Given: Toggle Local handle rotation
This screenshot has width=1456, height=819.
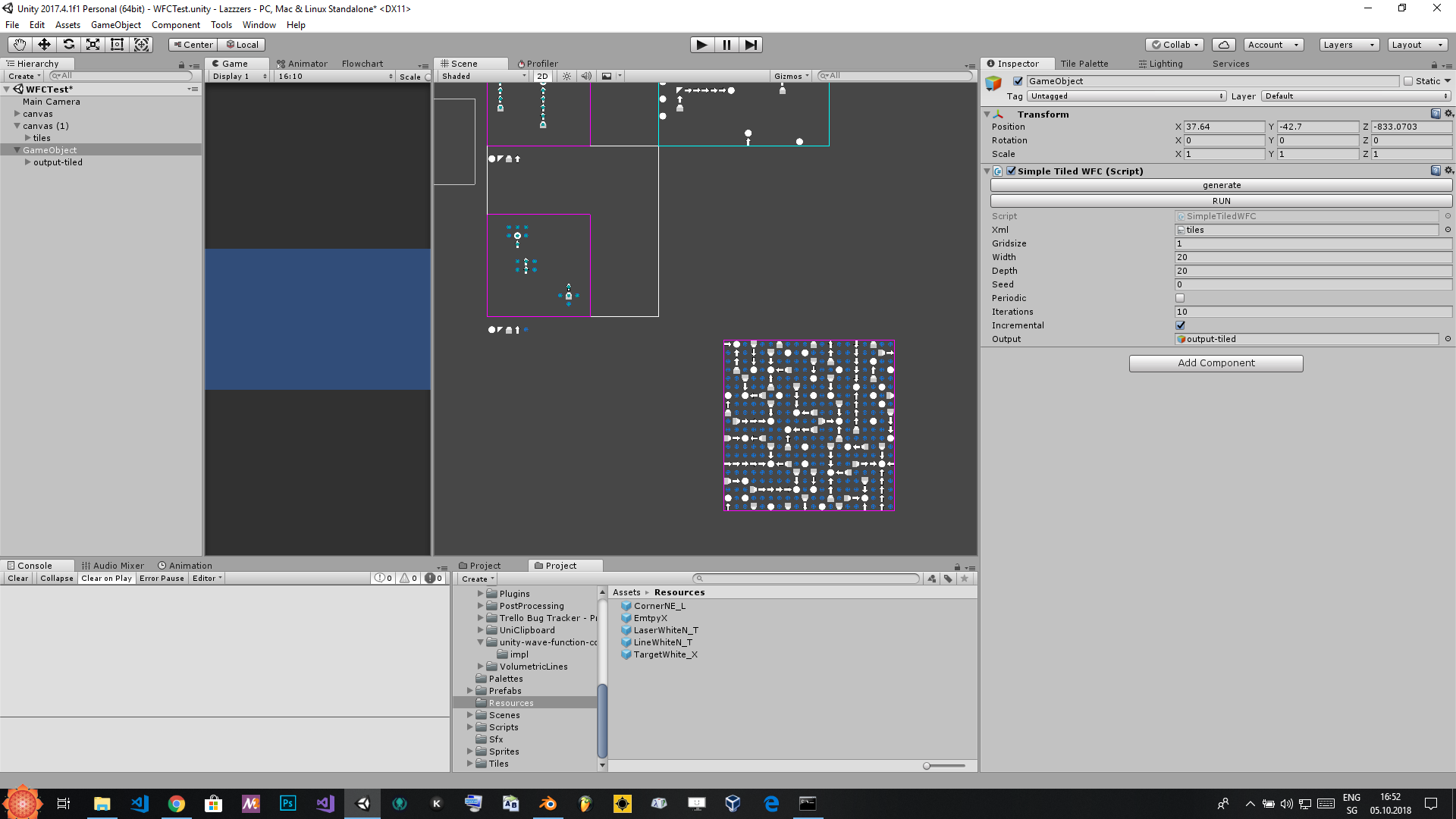Looking at the screenshot, I should [x=242, y=45].
